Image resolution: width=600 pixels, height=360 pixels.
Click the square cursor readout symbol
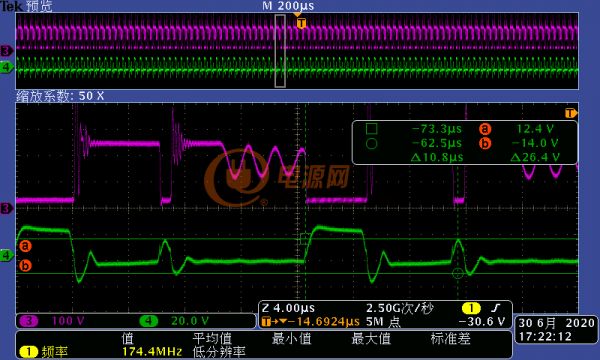pyautogui.click(x=371, y=129)
